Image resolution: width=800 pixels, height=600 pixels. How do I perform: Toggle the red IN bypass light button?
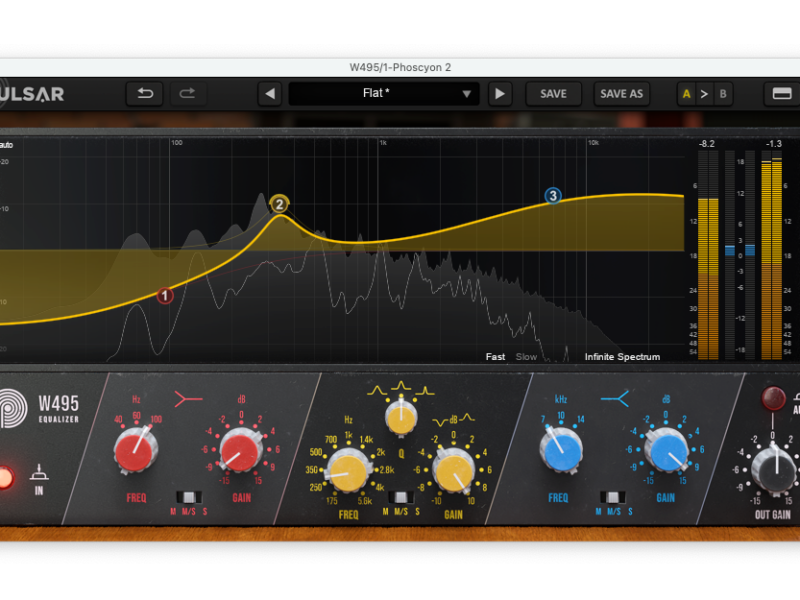tap(4, 478)
